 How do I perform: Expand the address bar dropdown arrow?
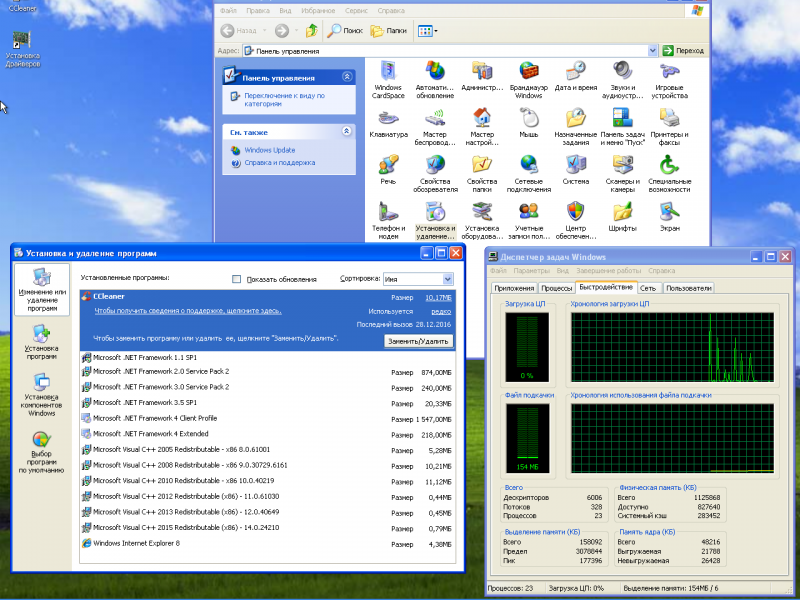652,51
